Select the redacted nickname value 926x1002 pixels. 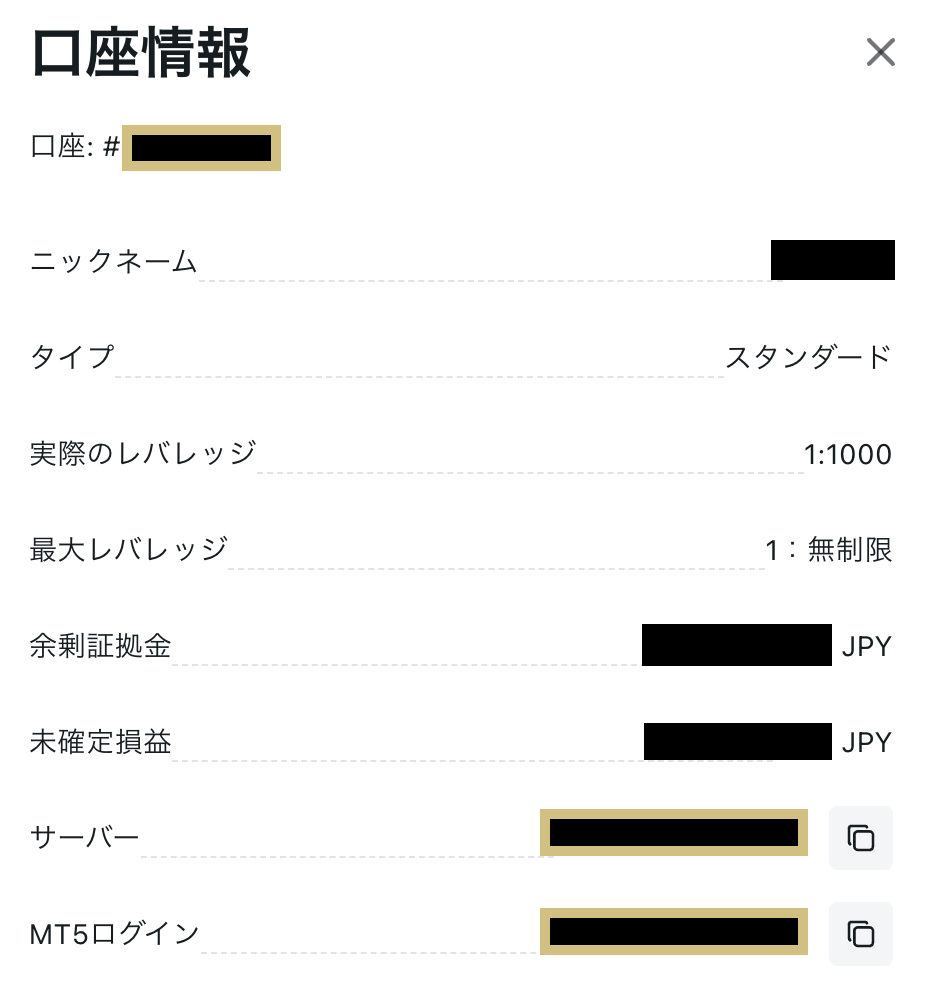pos(832,260)
